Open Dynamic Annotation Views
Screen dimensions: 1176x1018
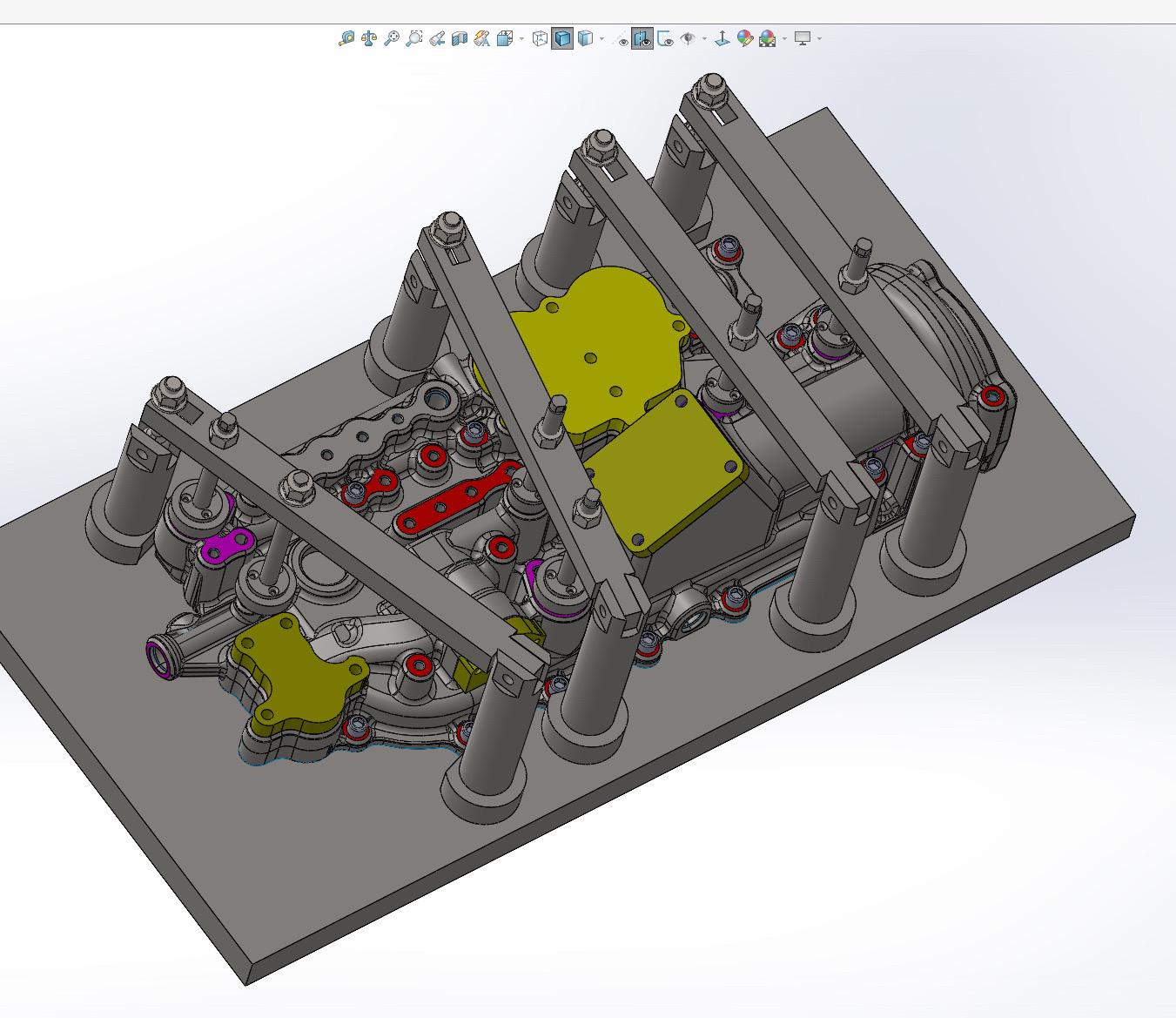(482, 38)
